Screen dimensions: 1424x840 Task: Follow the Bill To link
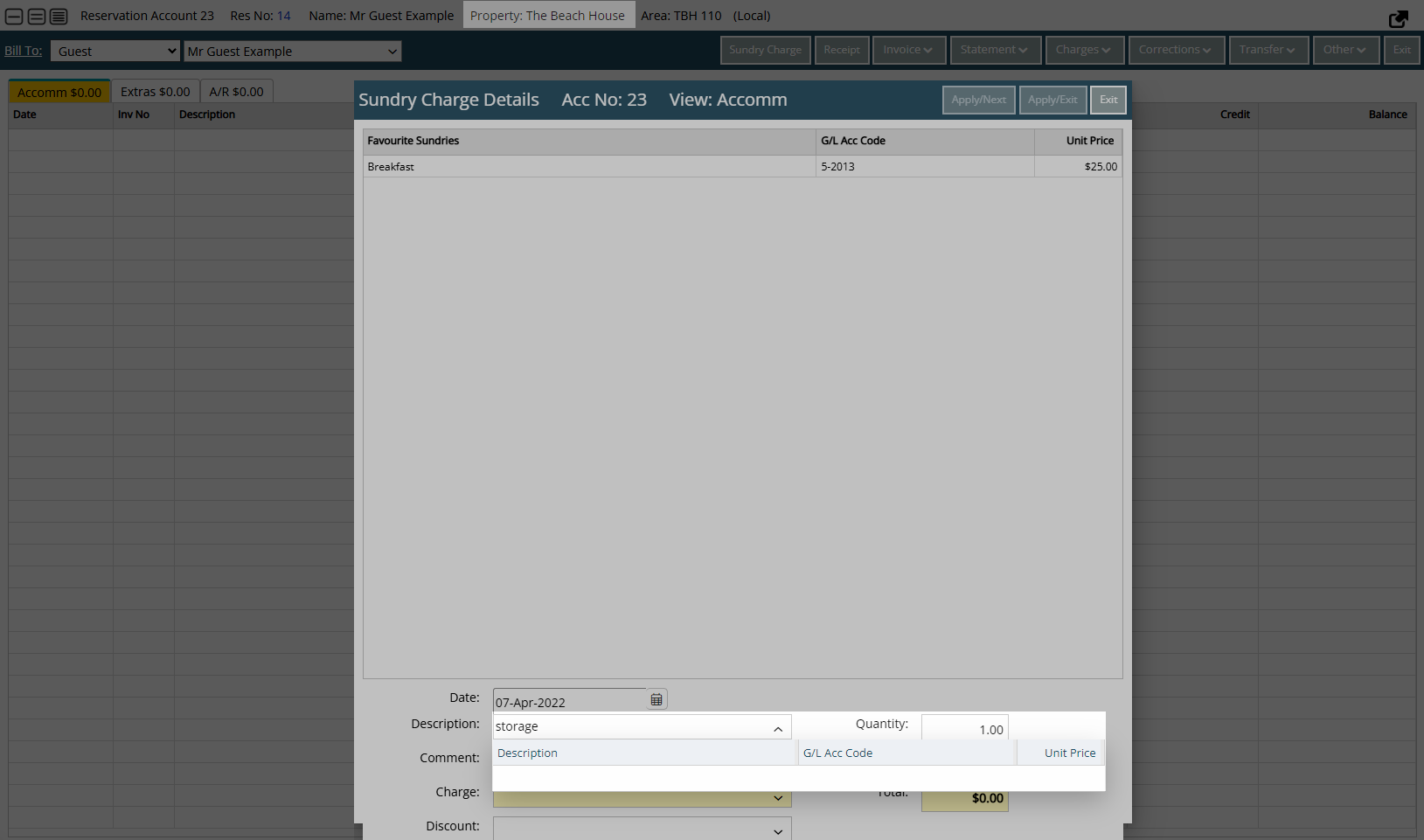24,51
